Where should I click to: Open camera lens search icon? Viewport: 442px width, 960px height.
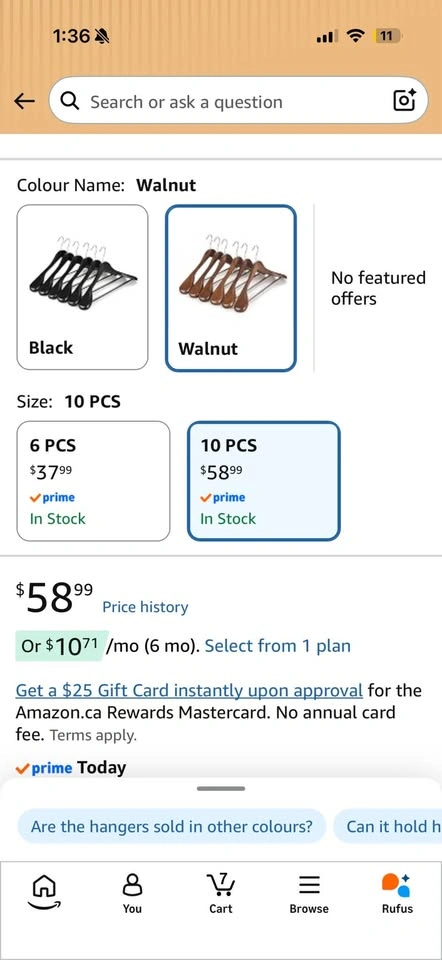point(403,100)
